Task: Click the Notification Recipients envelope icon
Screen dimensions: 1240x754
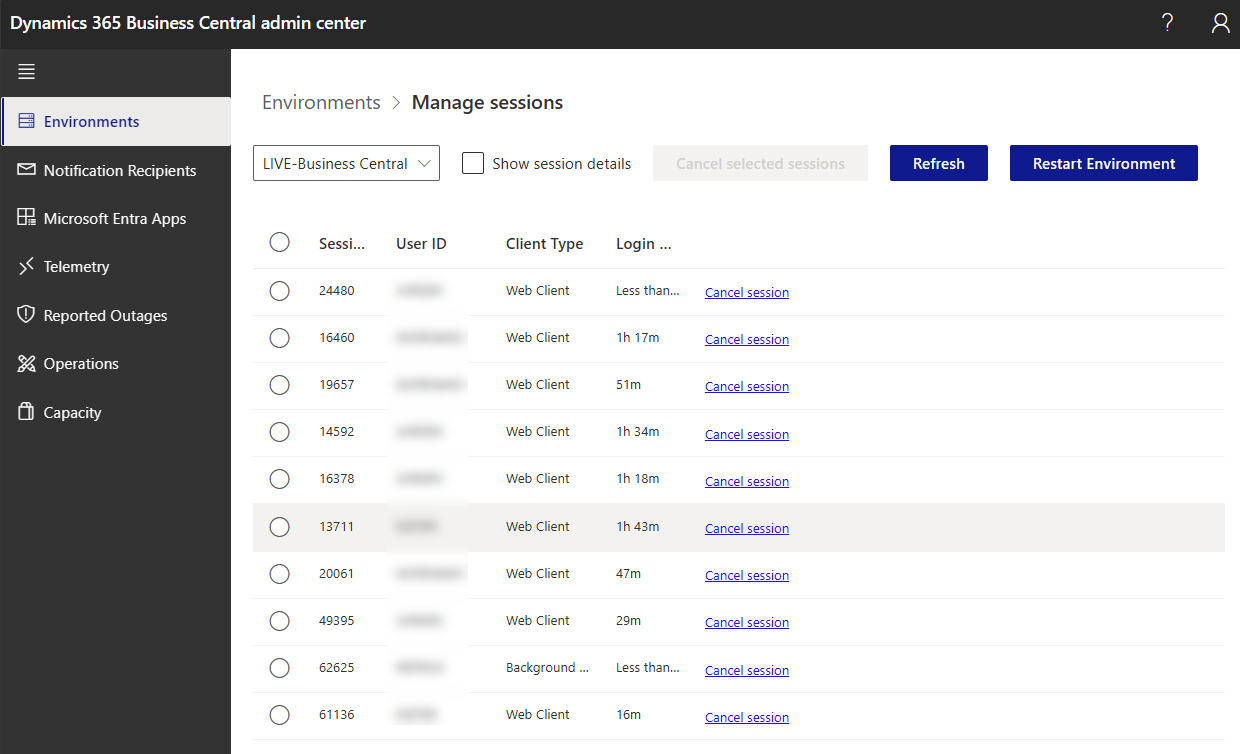Action: tap(27, 170)
